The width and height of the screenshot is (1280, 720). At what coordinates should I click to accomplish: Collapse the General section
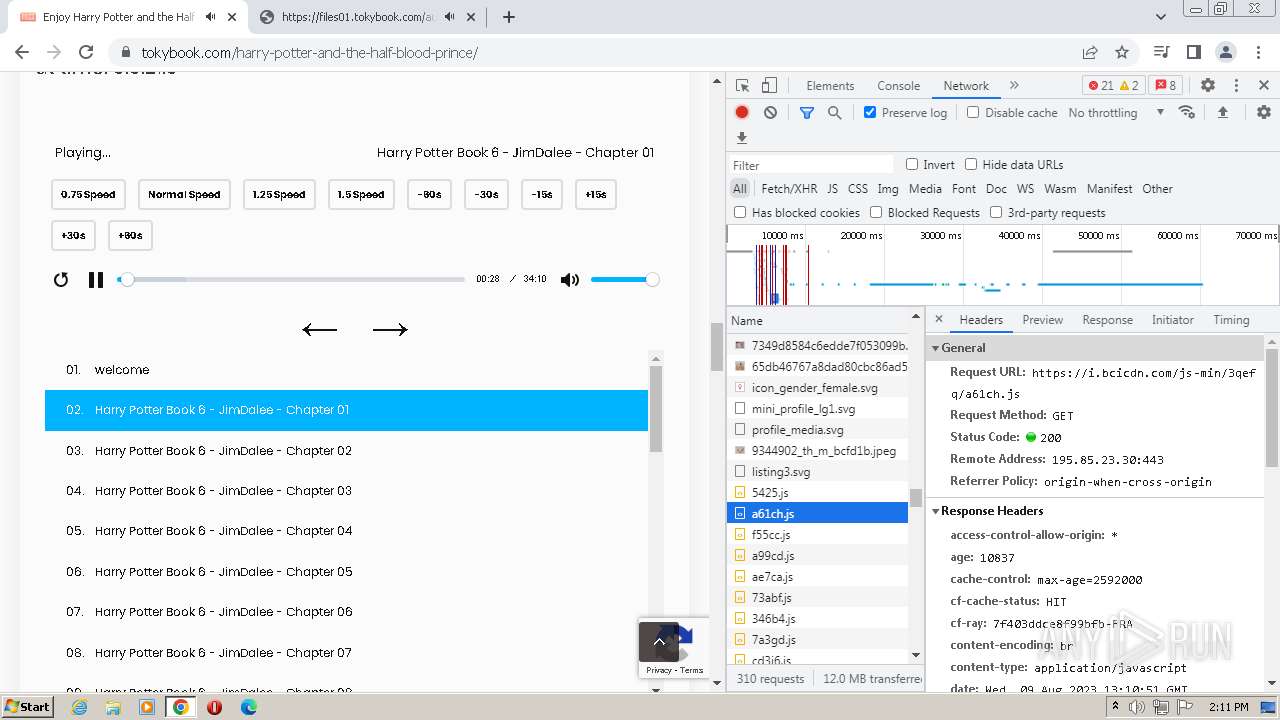(936, 348)
